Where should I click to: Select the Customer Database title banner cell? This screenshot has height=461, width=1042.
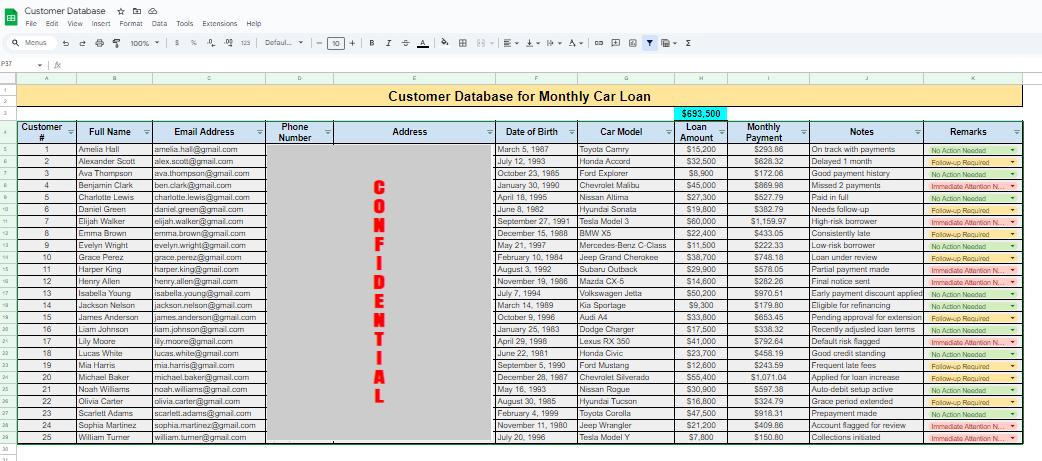(520, 96)
